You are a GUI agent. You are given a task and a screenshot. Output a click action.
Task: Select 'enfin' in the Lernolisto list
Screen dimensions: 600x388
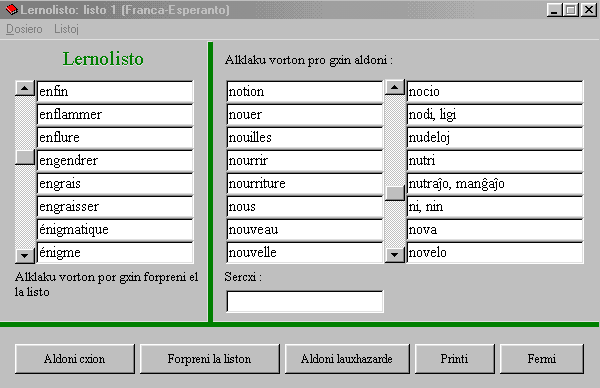(115, 91)
